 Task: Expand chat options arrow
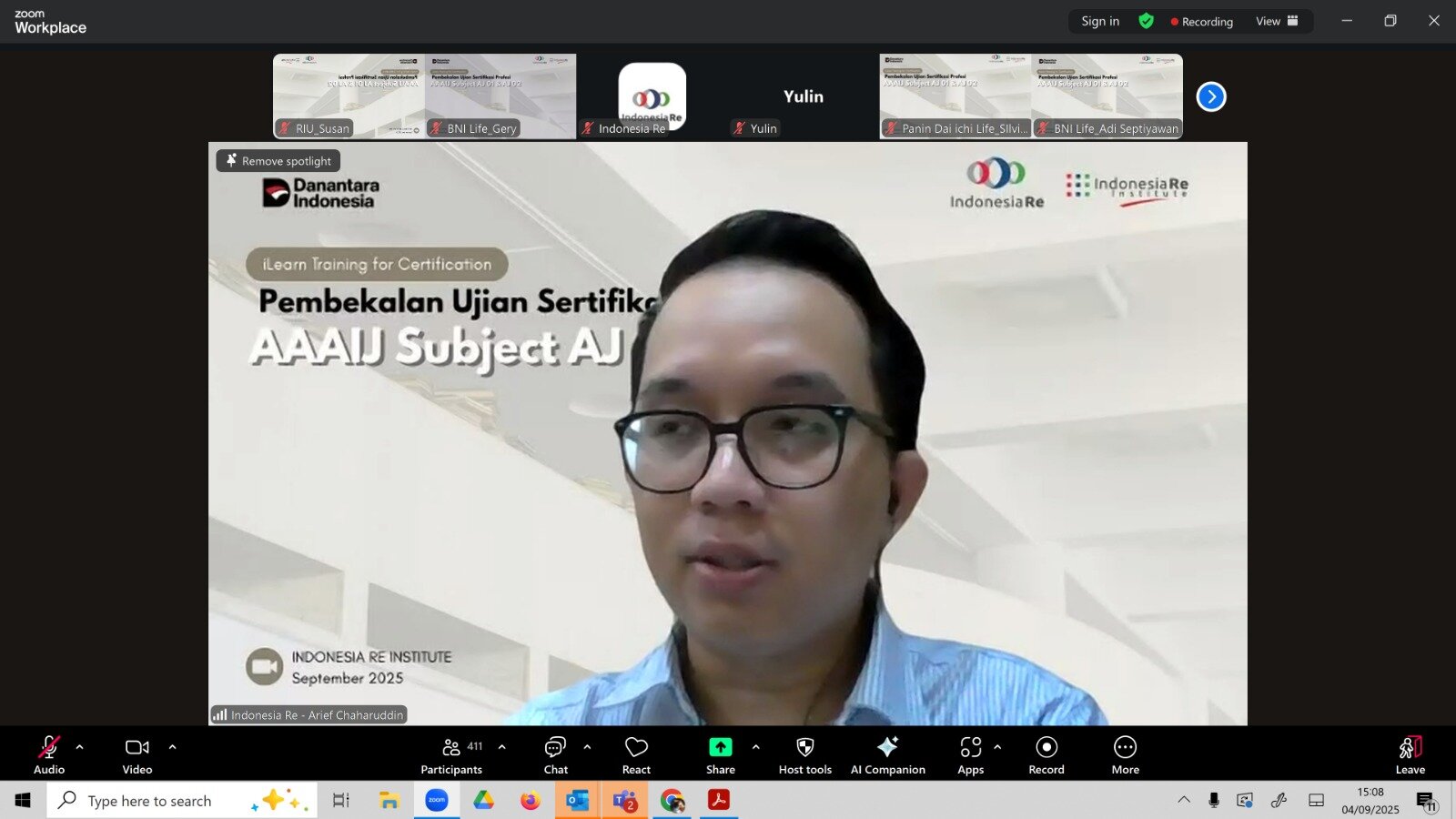pyautogui.click(x=587, y=747)
